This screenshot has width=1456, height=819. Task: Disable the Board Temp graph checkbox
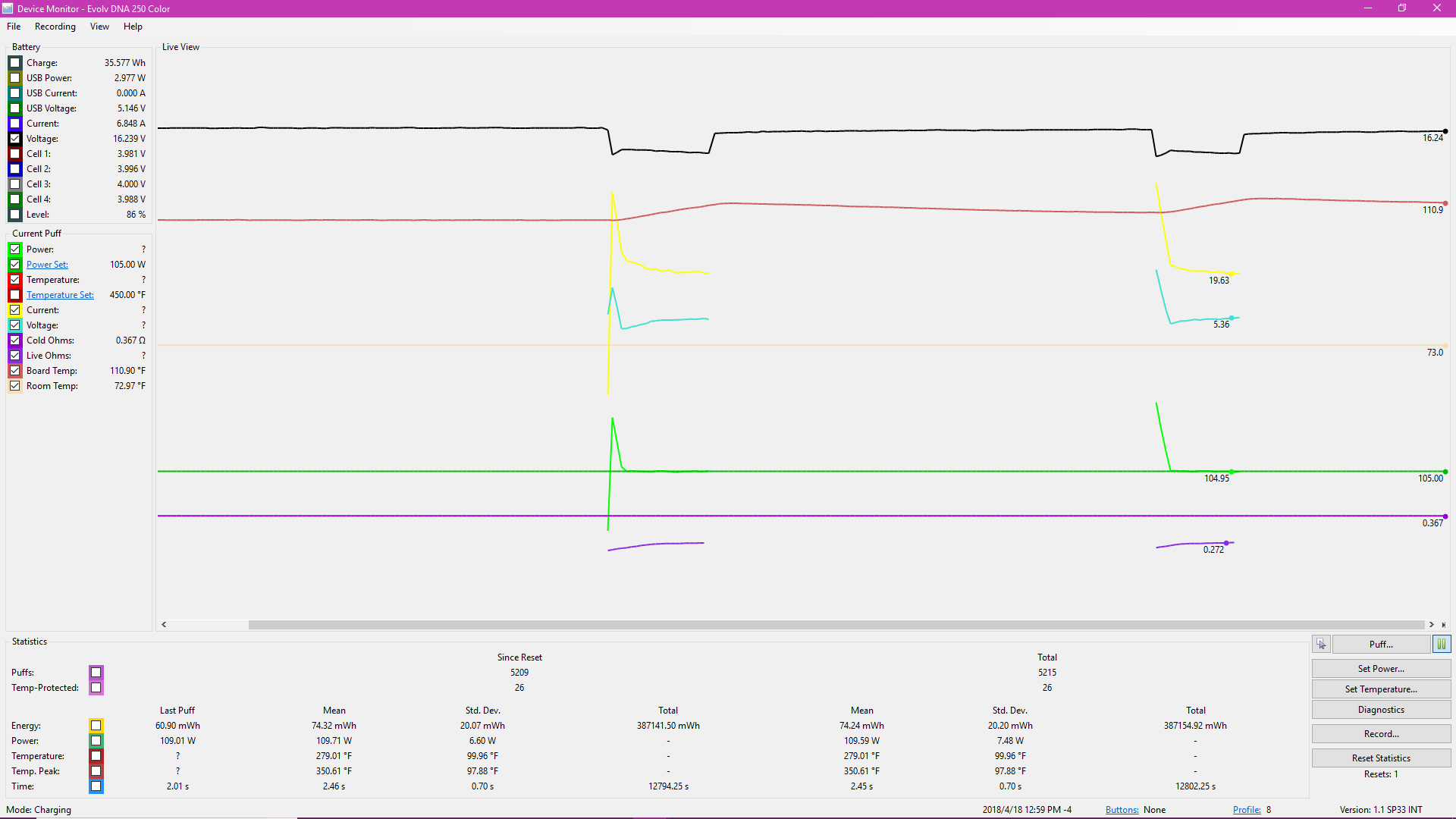[15, 371]
